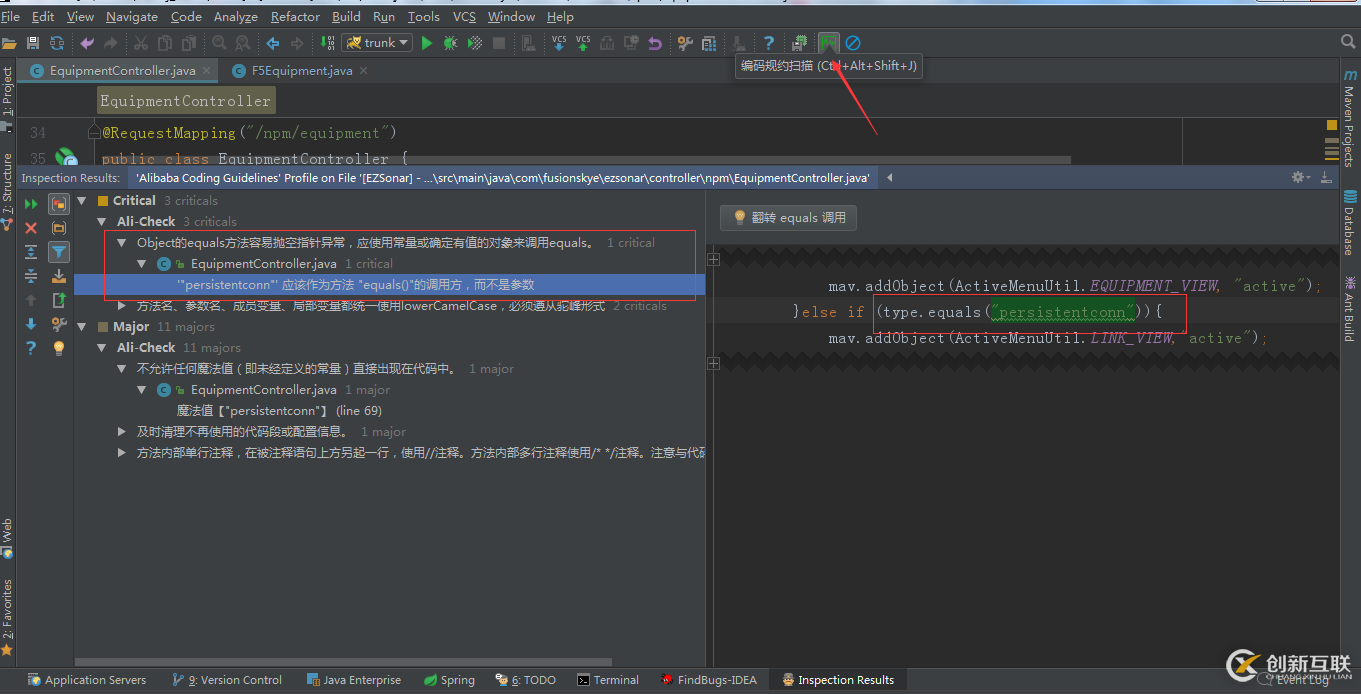Viewport: 1361px width, 694px height.
Task: Click the EquipmentController breadcrumb label
Action: coord(185,101)
